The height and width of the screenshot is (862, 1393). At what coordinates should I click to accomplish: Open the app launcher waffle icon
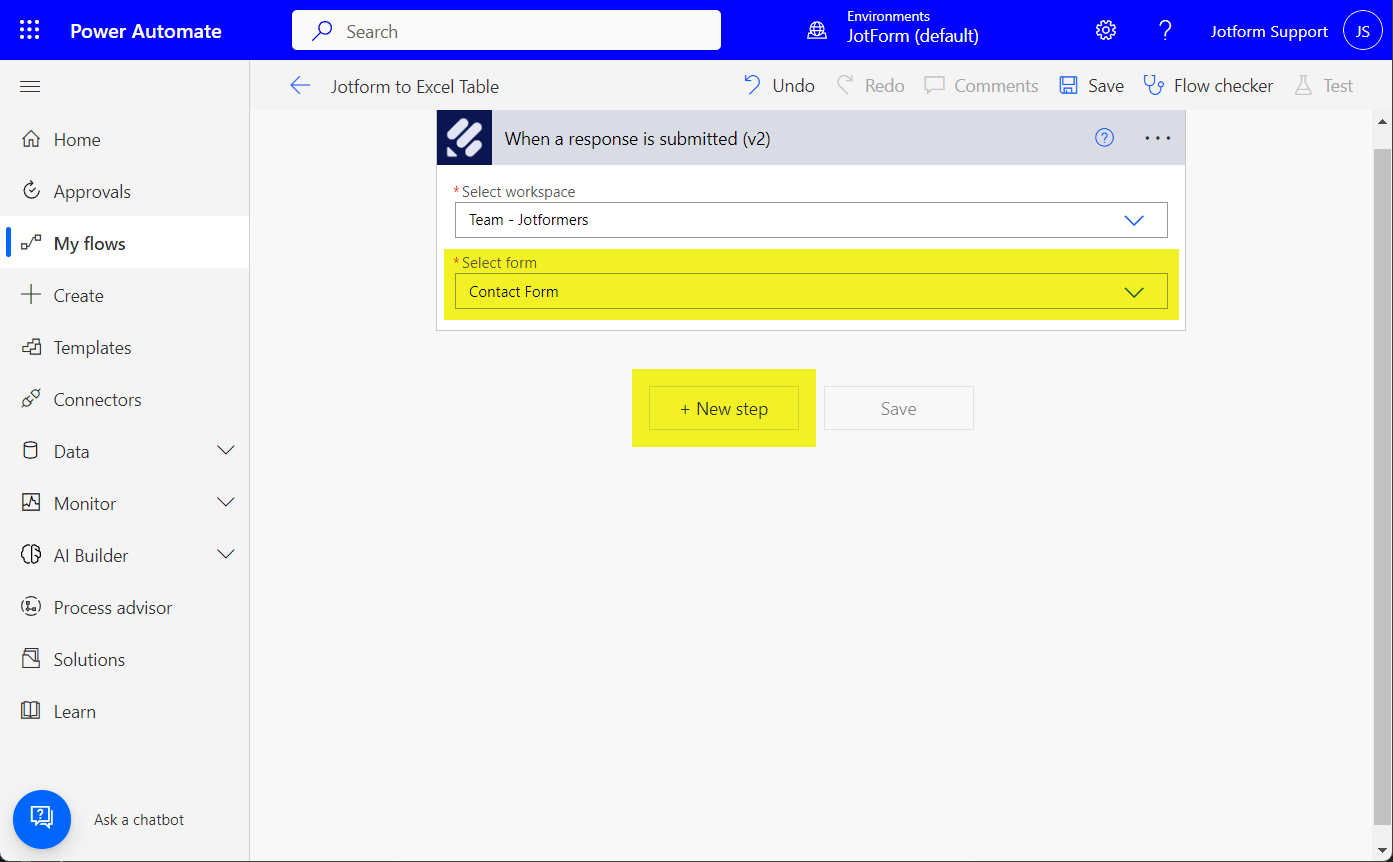coord(30,30)
